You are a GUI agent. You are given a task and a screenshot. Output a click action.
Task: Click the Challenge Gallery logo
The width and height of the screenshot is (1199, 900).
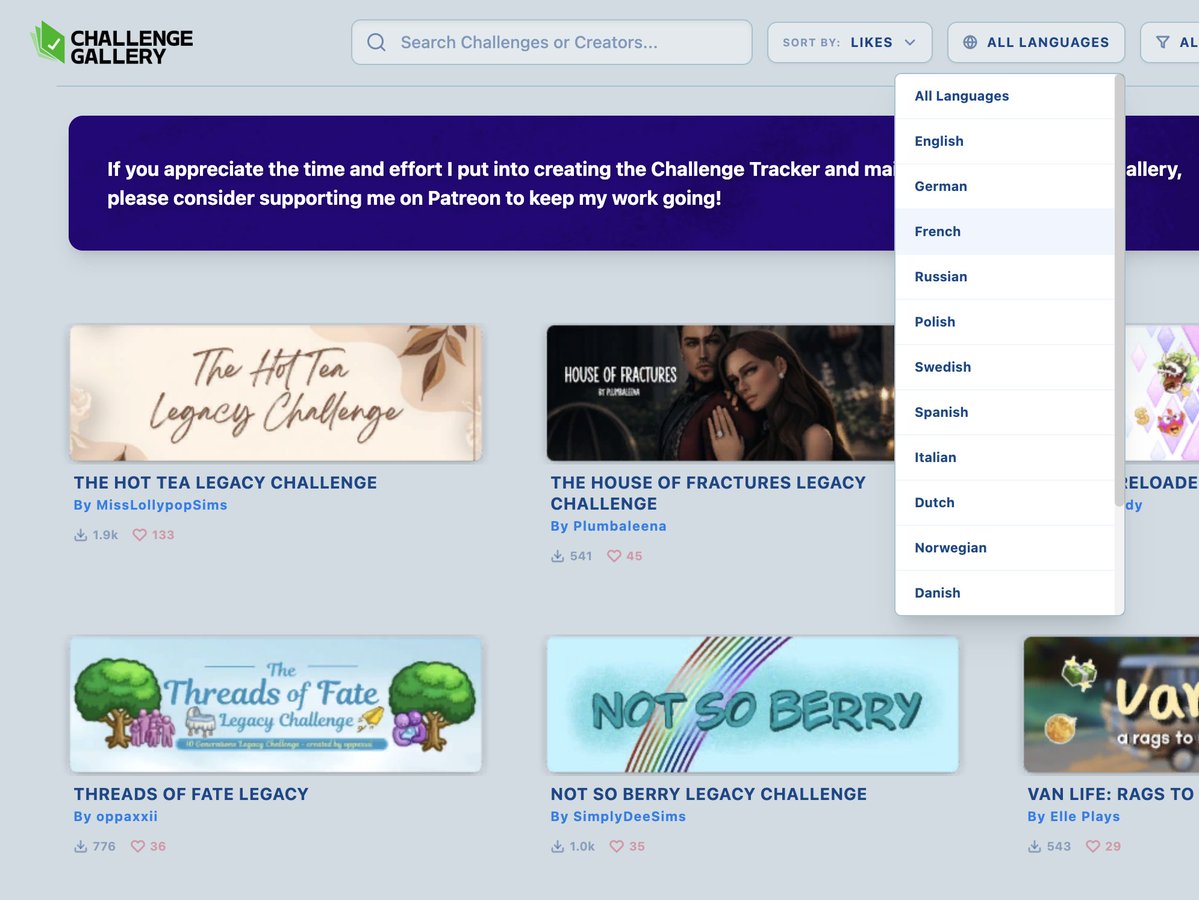click(112, 42)
